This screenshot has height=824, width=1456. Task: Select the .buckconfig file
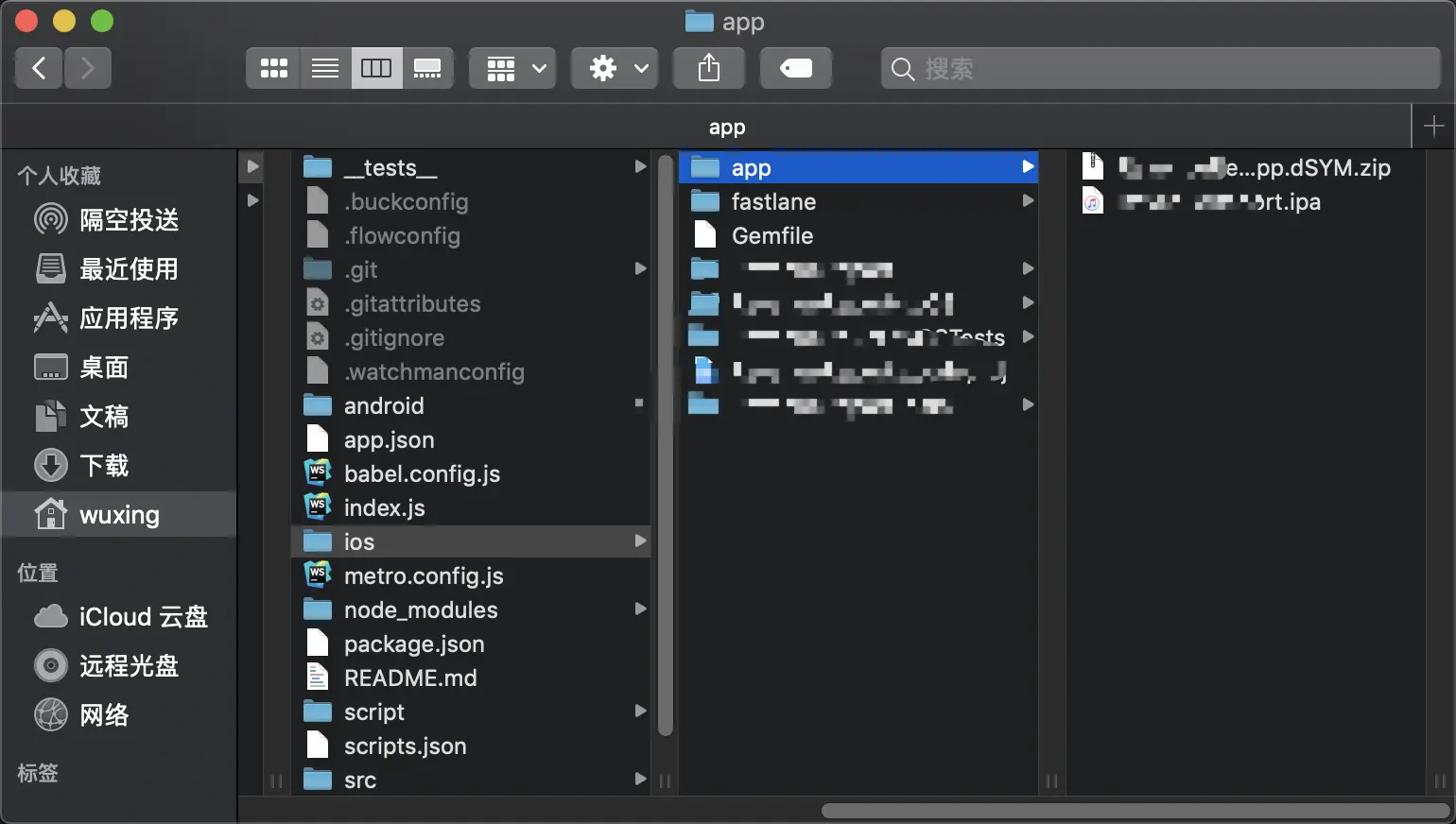[x=471, y=201]
